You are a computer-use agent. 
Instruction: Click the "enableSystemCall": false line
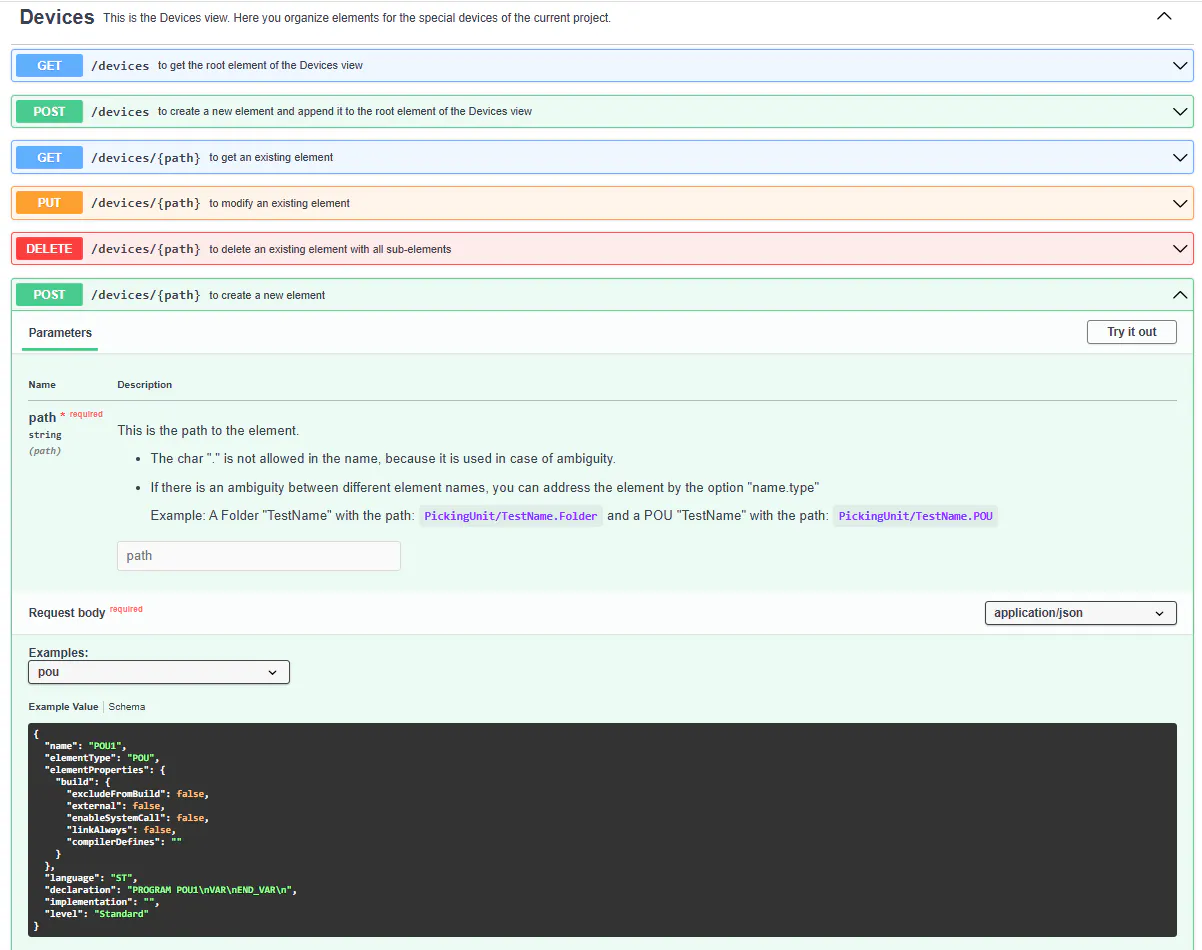137,818
